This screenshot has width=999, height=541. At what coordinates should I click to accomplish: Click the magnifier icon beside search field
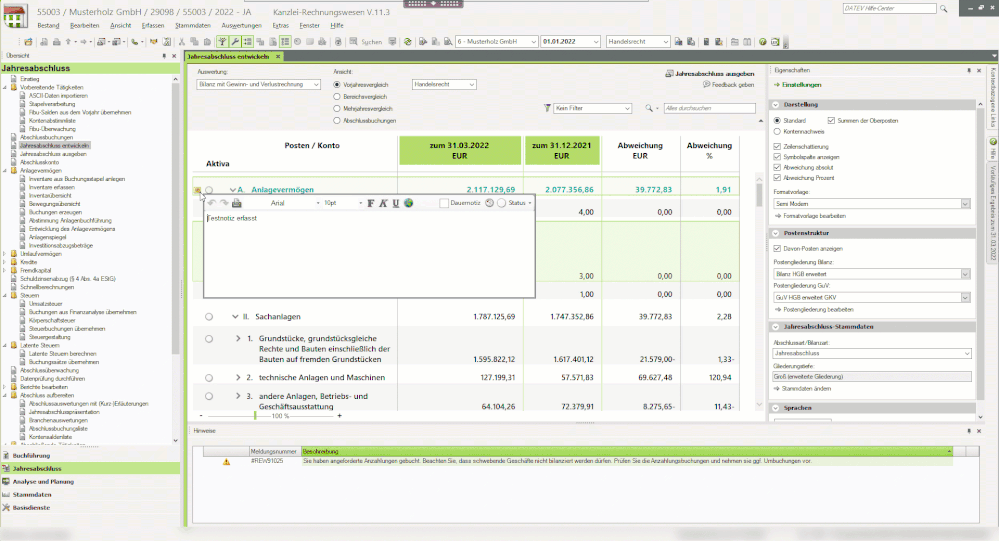[x=649, y=108]
